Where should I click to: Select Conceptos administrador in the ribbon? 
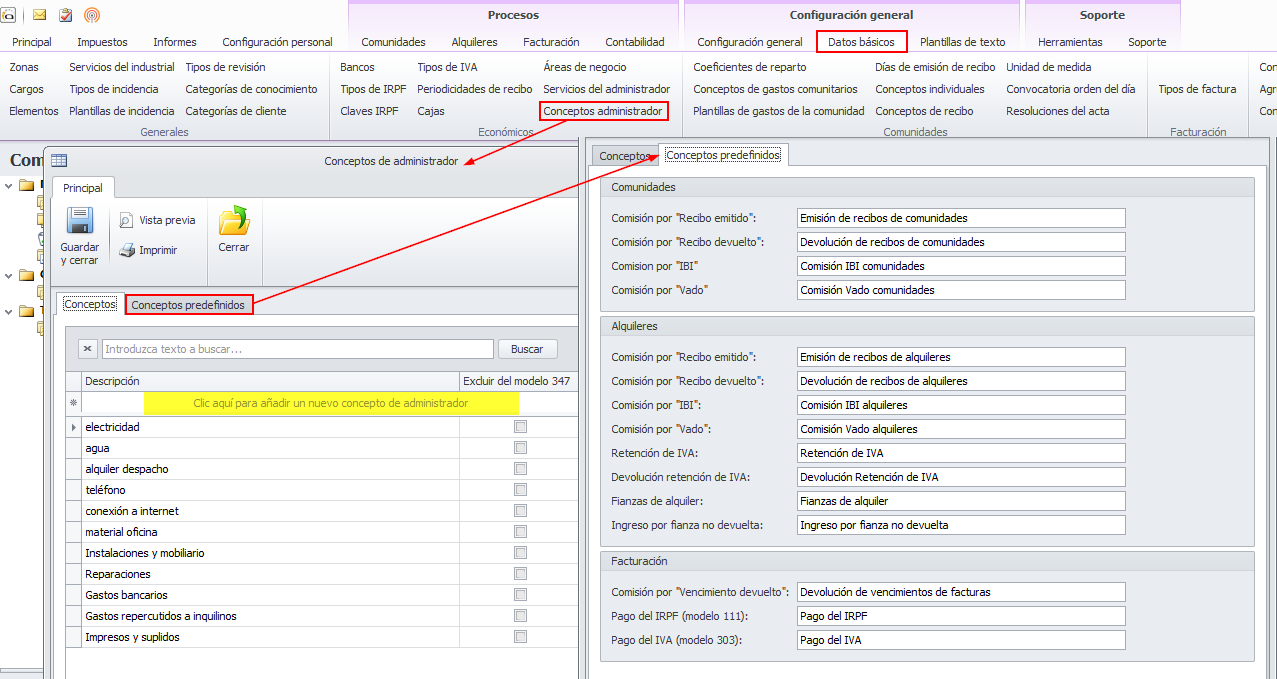[x=604, y=111]
